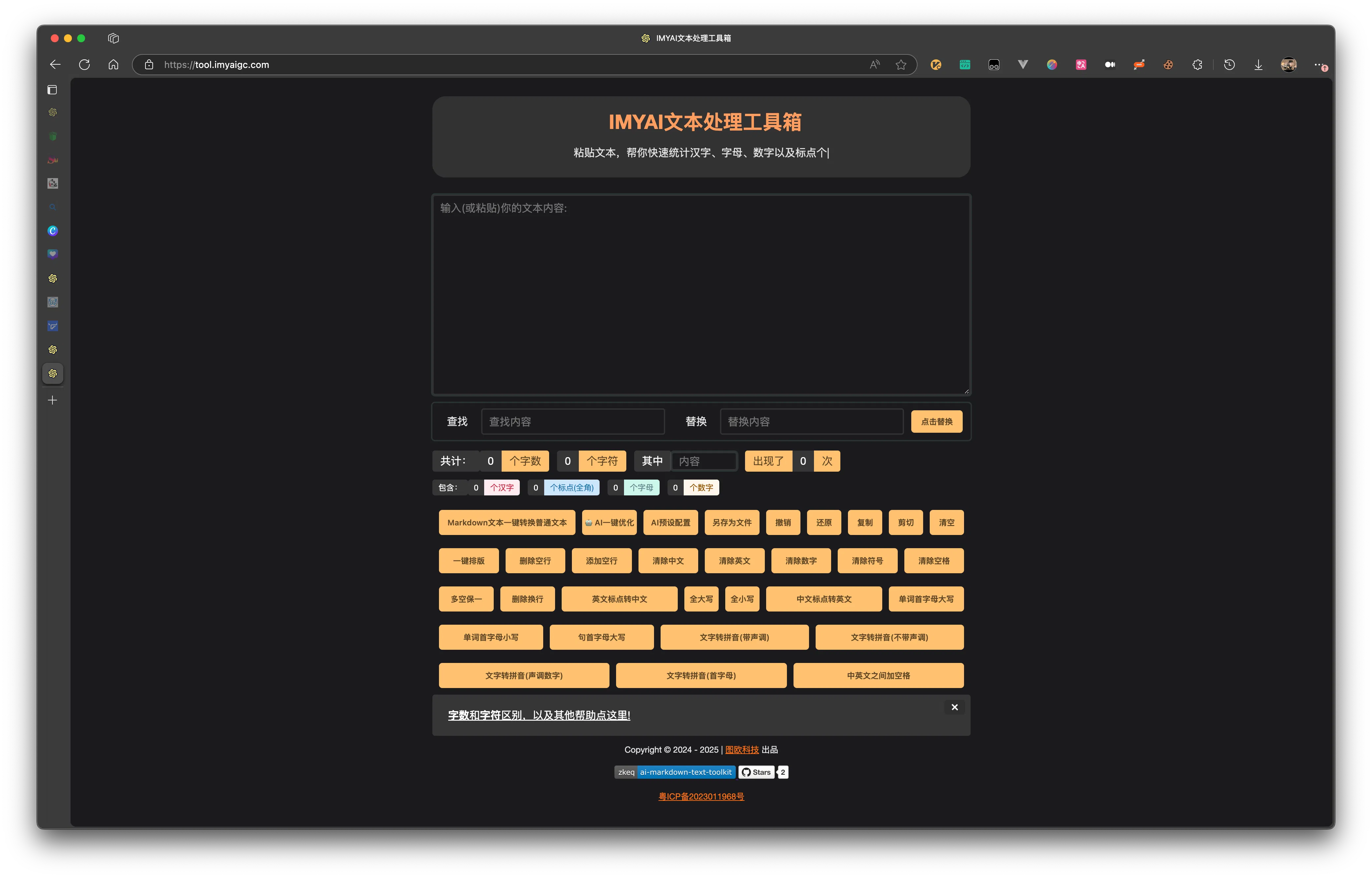The height and width of the screenshot is (878, 1372).
Task: Convert to uppercase with 全大写
Action: 701,599
